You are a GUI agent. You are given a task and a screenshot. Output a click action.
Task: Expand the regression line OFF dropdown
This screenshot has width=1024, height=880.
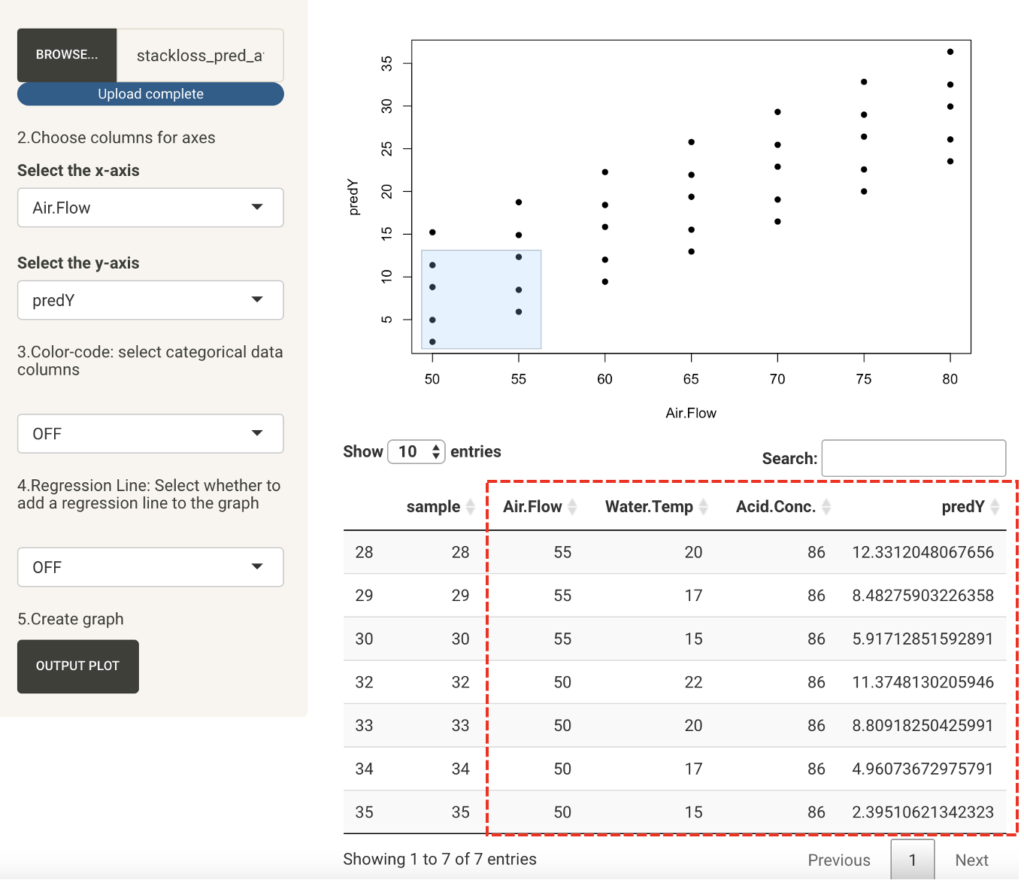[150, 567]
